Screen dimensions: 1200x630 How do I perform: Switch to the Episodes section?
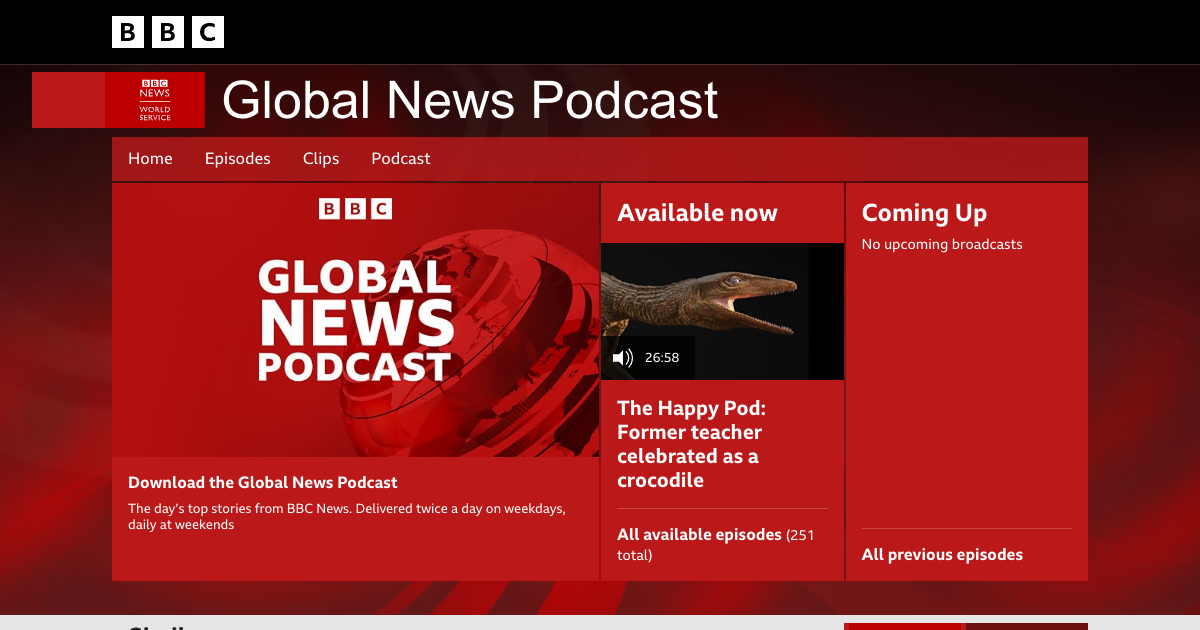tap(237, 158)
